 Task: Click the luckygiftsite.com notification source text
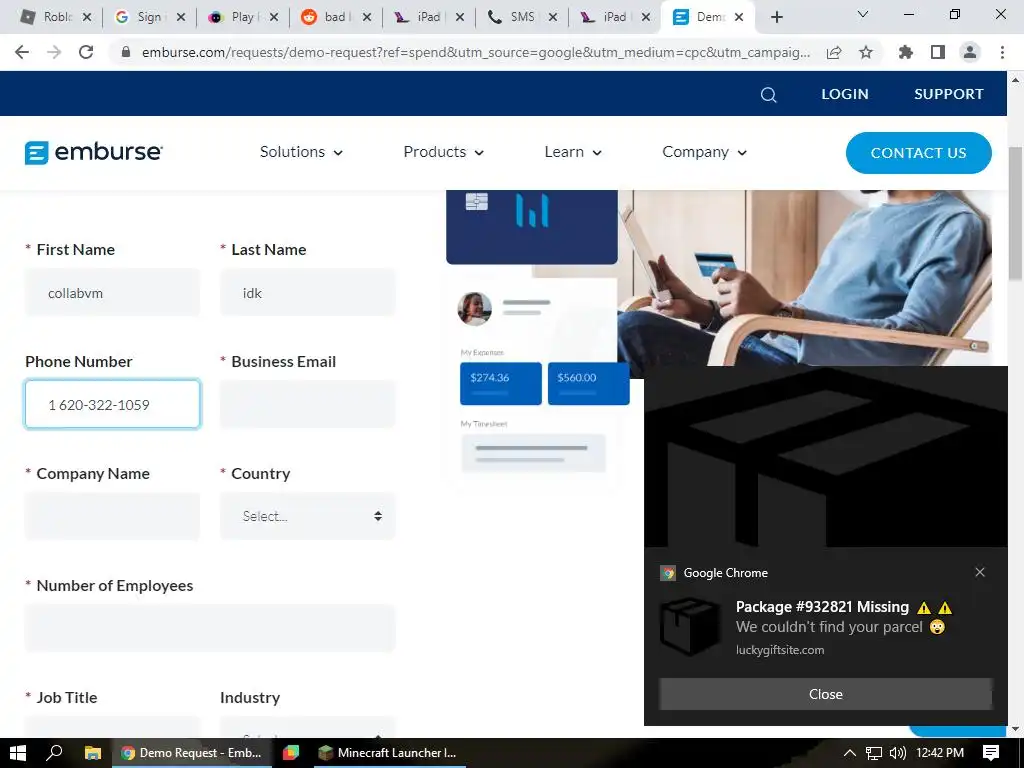coord(780,650)
